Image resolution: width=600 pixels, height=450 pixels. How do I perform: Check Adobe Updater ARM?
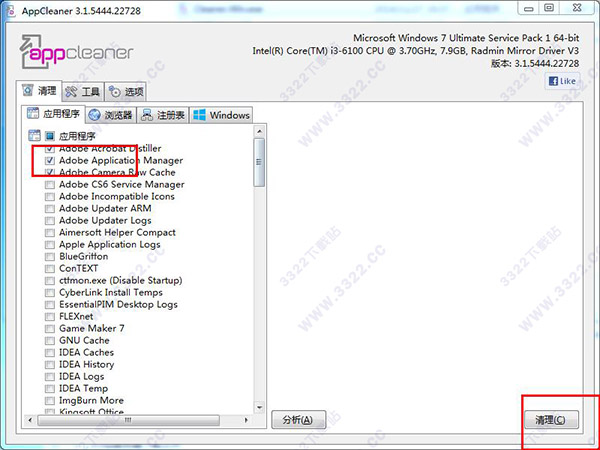50,209
